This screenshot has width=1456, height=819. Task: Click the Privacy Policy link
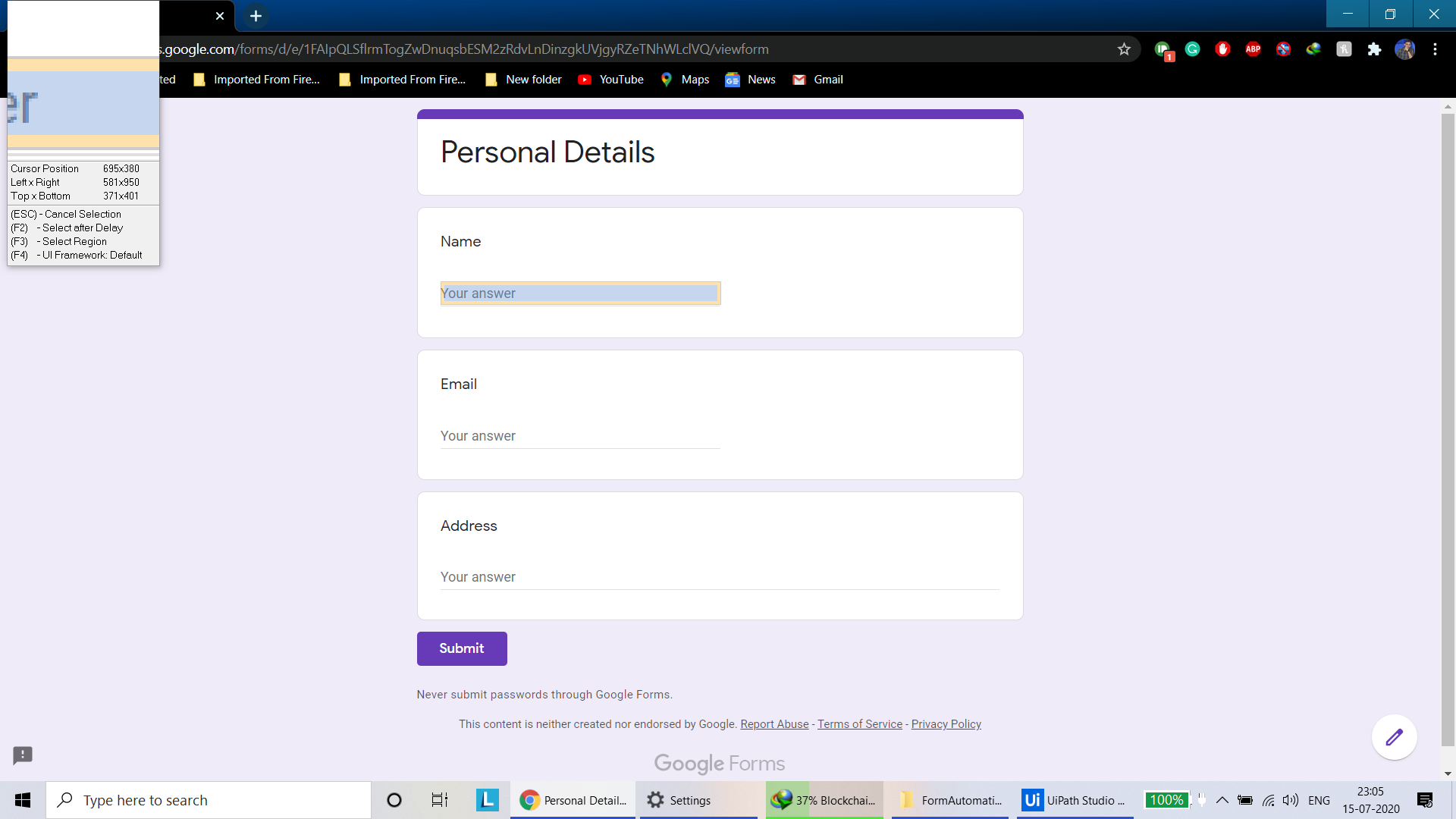pos(946,724)
